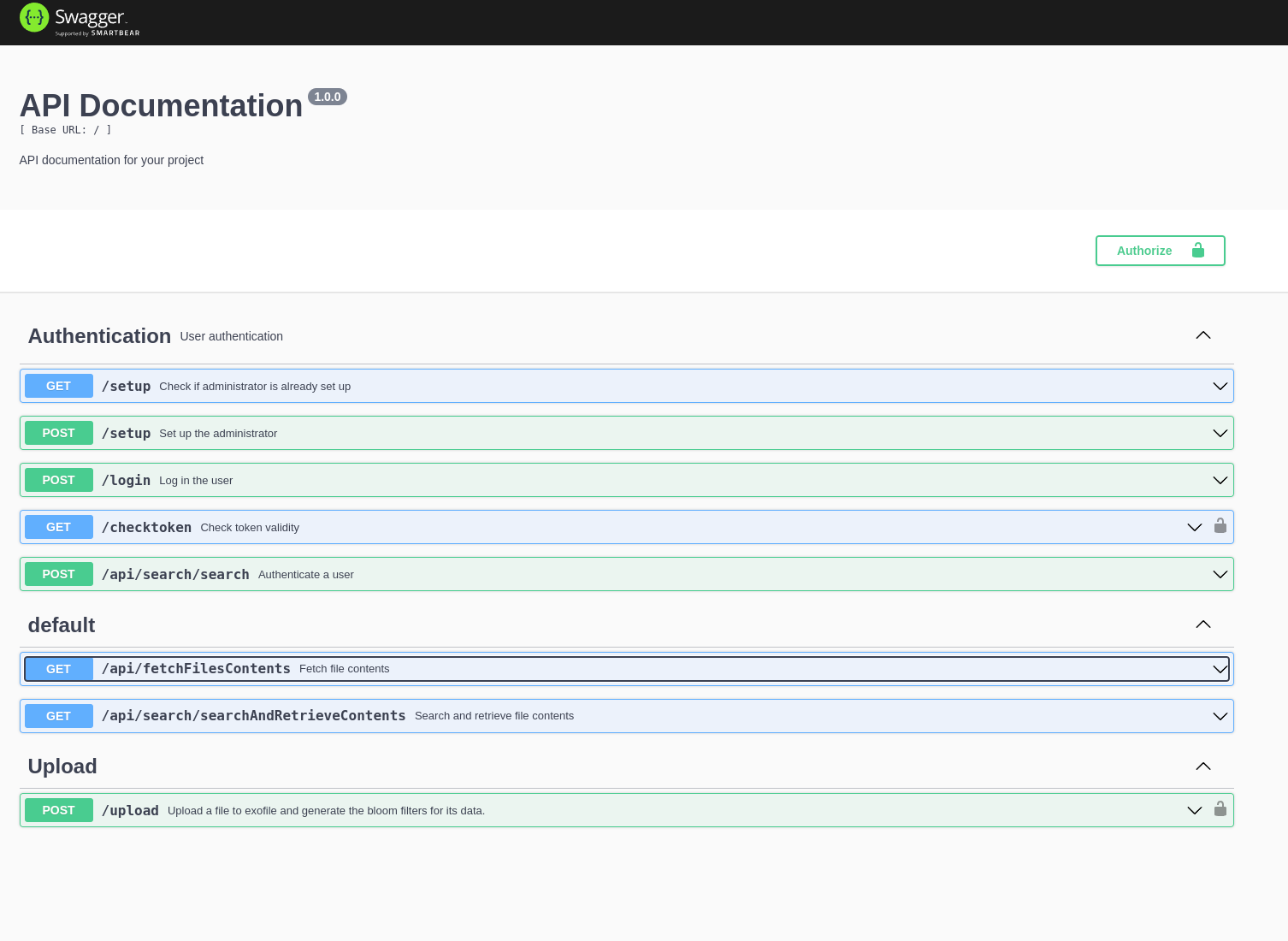The height and width of the screenshot is (941, 1288).
Task: Click POST badge of 'Set up the administrator'
Action: [x=59, y=433]
